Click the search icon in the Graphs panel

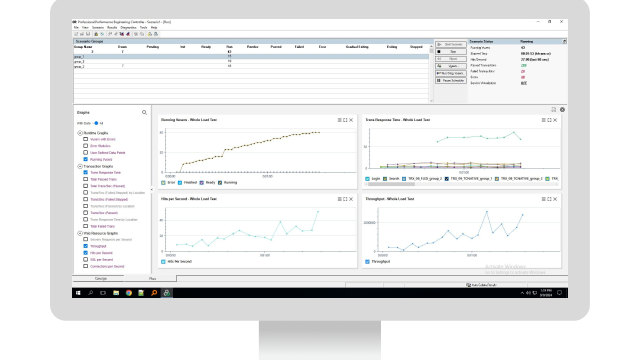click(x=144, y=112)
